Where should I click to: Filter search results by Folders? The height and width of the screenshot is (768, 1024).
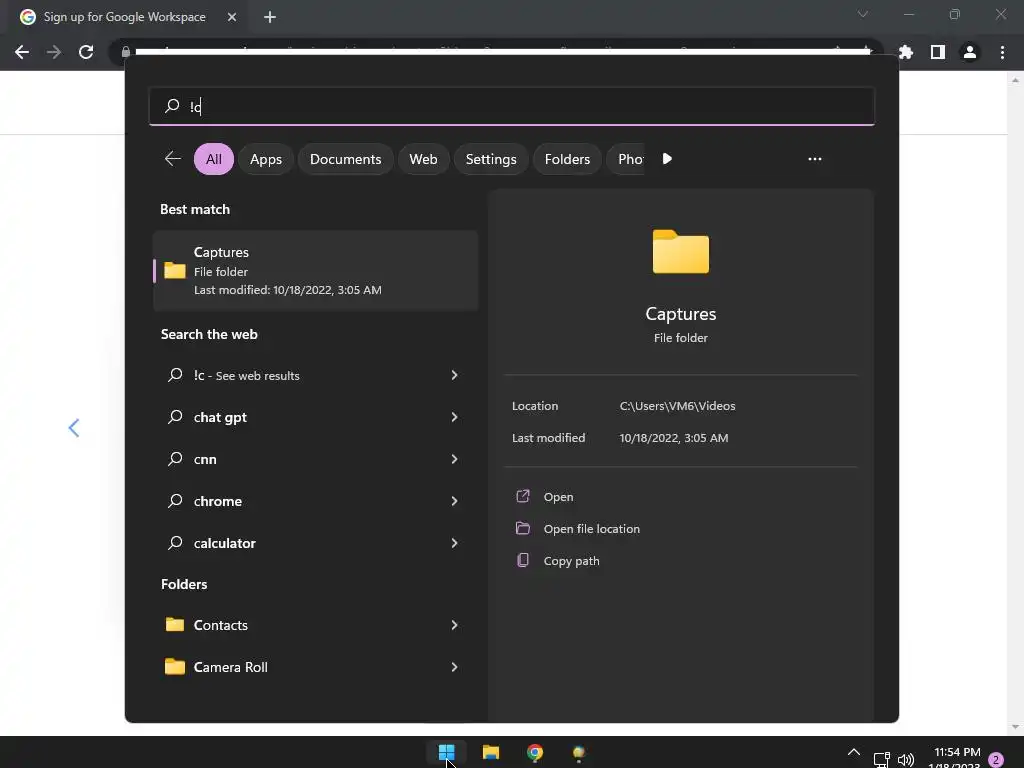(567, 159)
